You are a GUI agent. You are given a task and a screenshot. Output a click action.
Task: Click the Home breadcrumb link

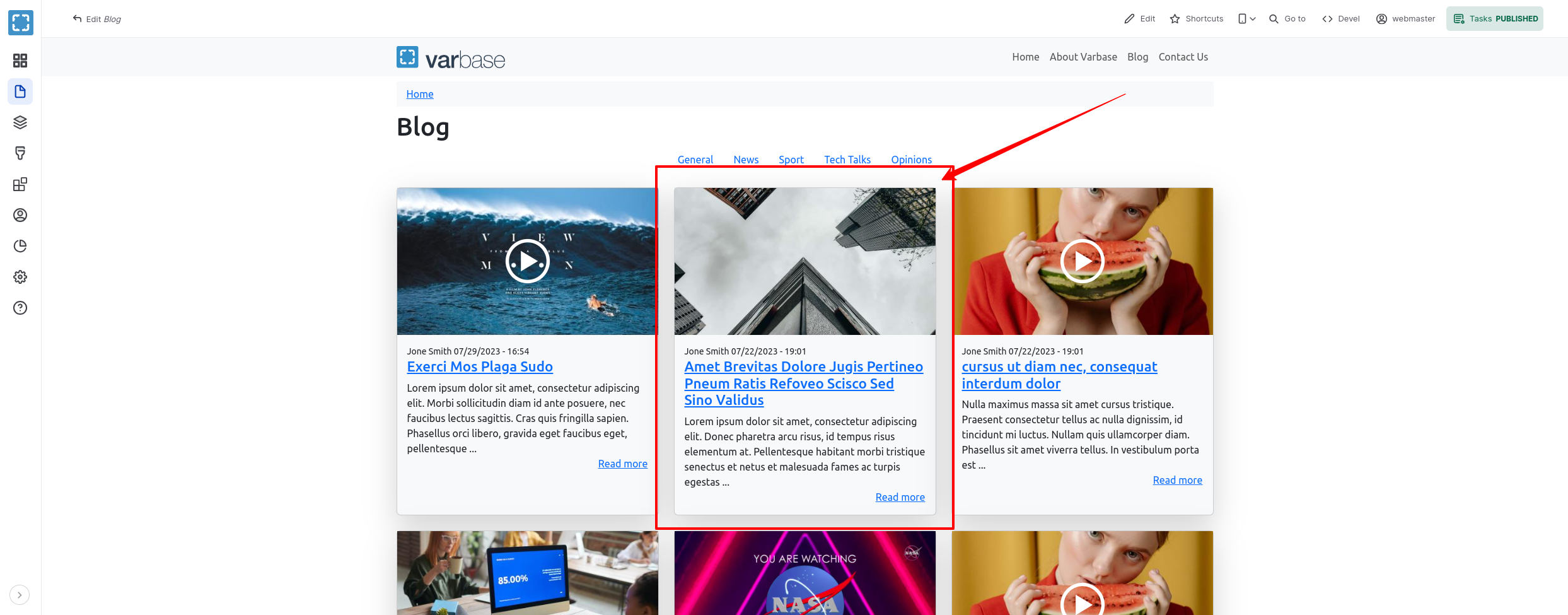(x=419, y=94)
